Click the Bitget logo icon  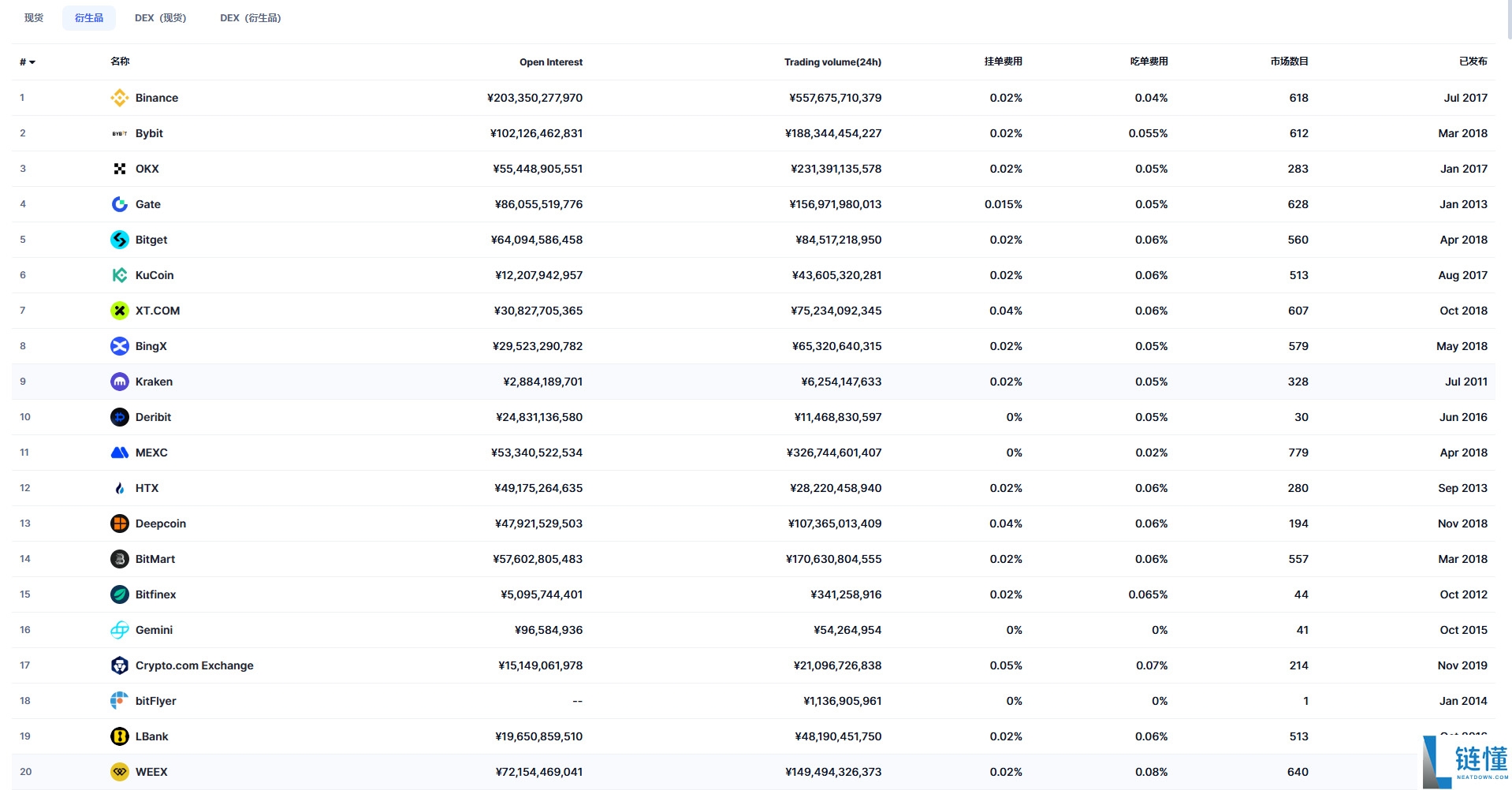[x=119, y=240]
